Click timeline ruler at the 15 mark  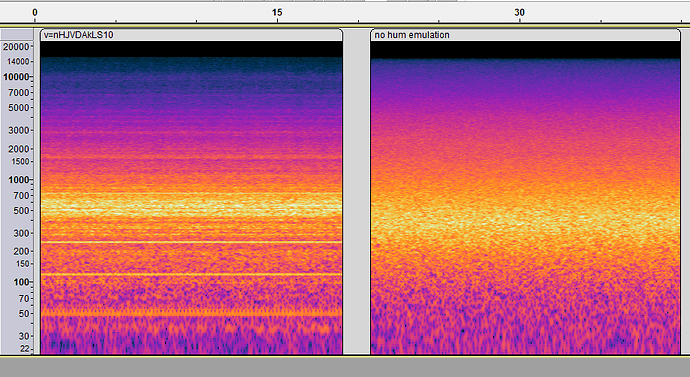[x=277, y=13]
